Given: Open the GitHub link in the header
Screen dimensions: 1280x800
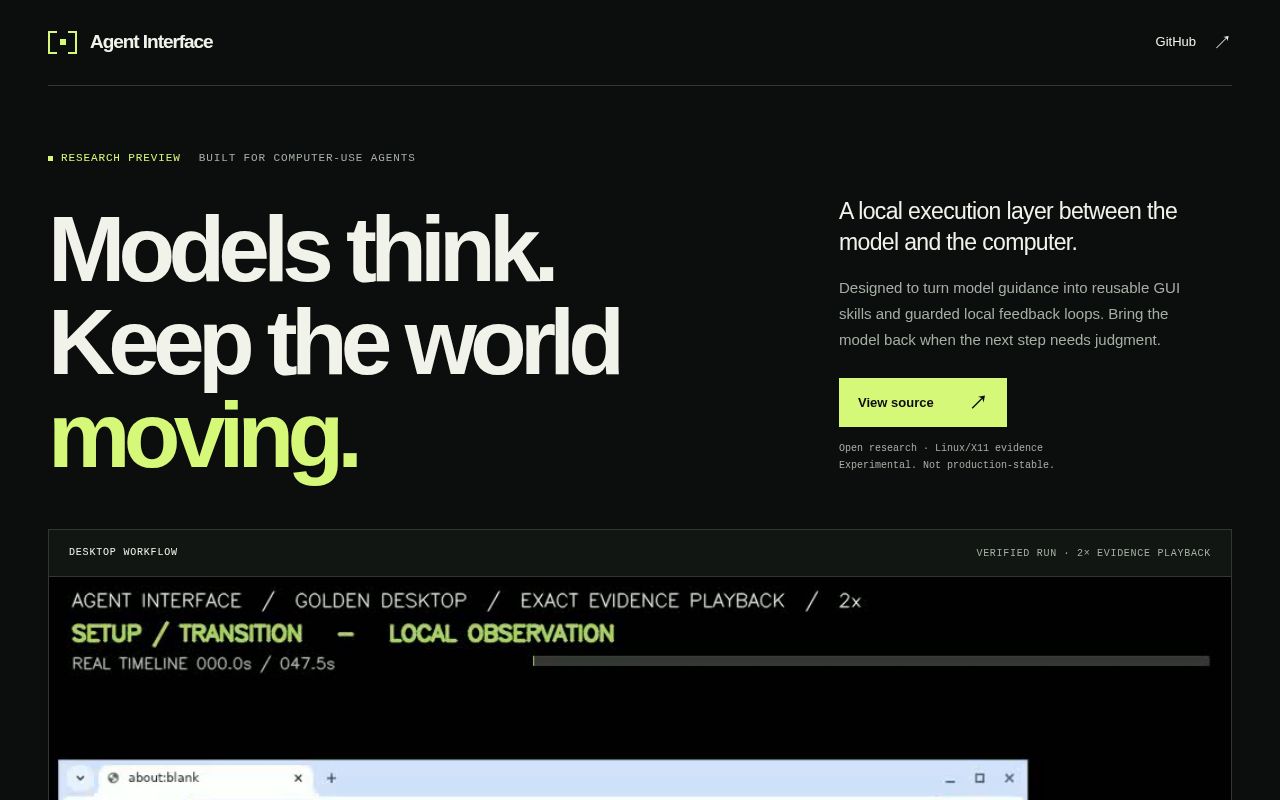Looking at the screenshot, I should [1175, 42].
